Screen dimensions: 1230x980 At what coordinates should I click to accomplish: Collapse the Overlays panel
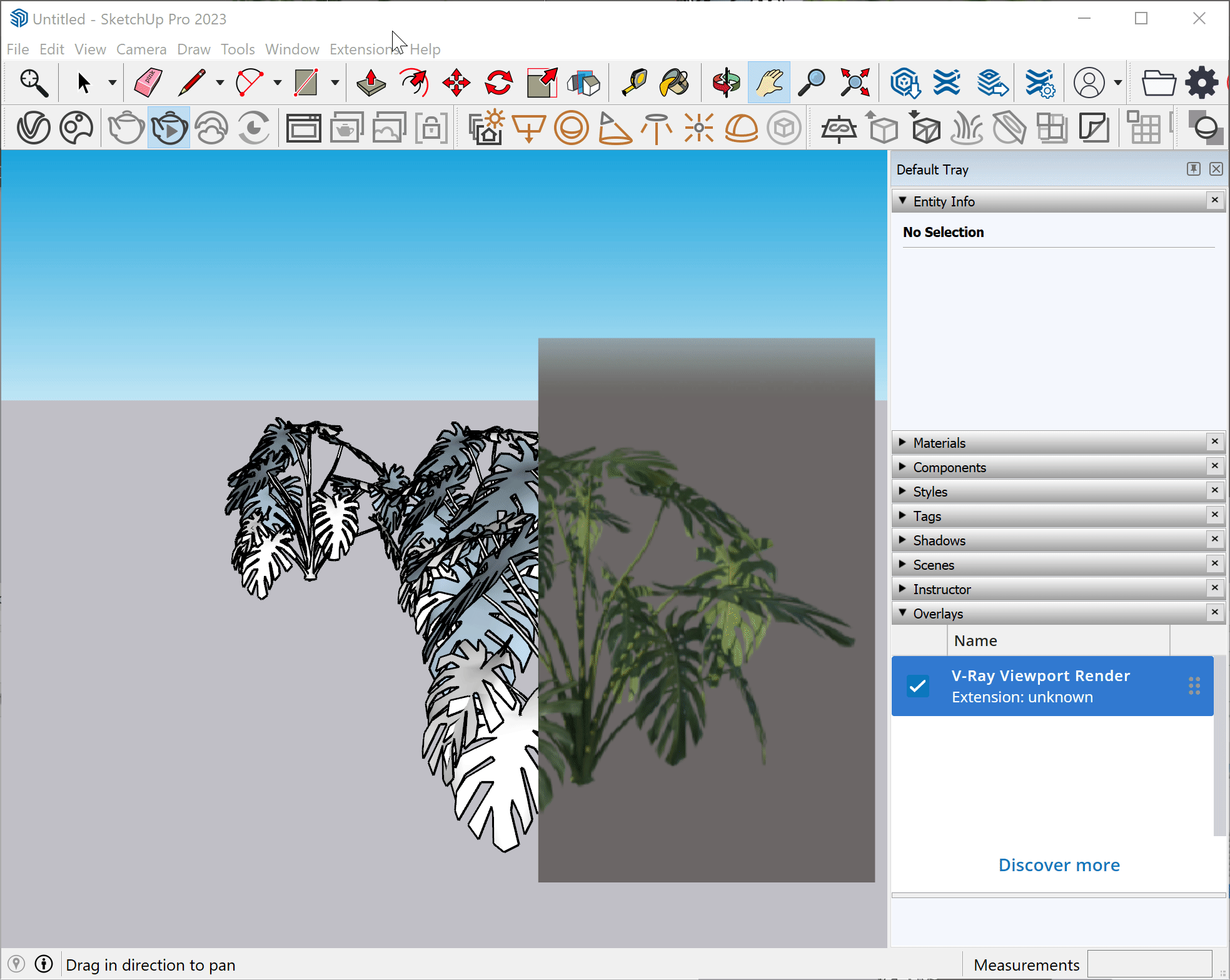click(902, 613)
